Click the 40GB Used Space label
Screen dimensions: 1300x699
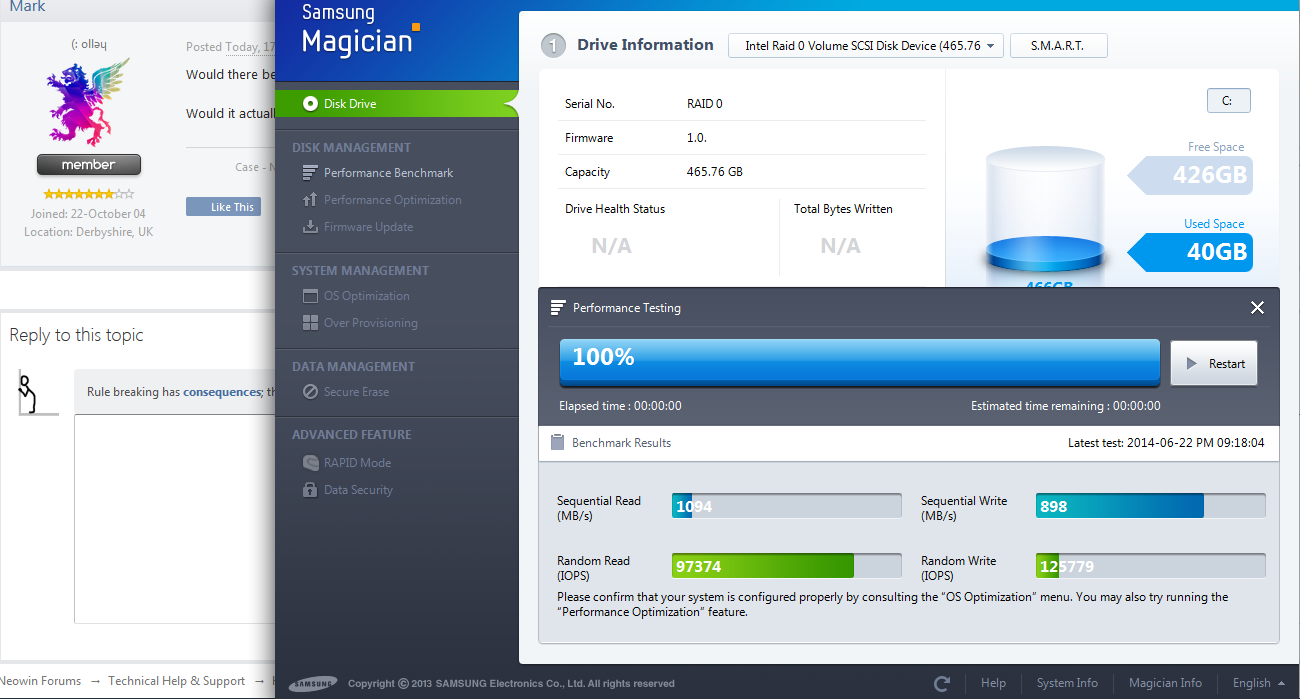pyautogui.click(x=1190, y=252)
